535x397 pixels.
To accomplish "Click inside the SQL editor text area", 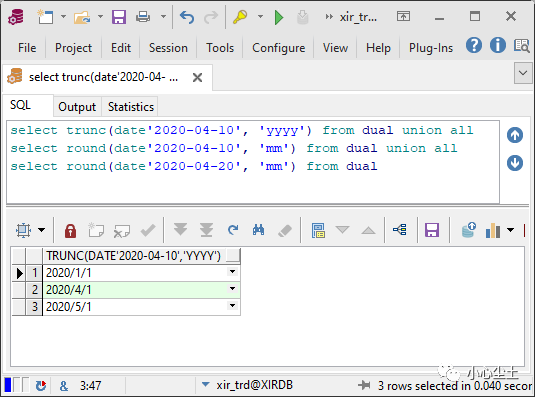I will point(253,162).
